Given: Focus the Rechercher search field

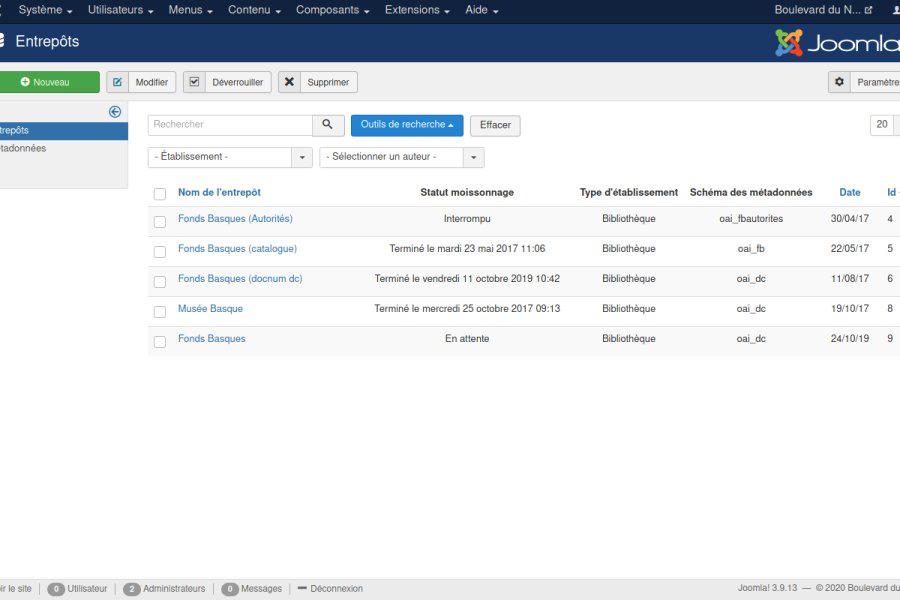Looking at the screenshot, I should [230, 125].
